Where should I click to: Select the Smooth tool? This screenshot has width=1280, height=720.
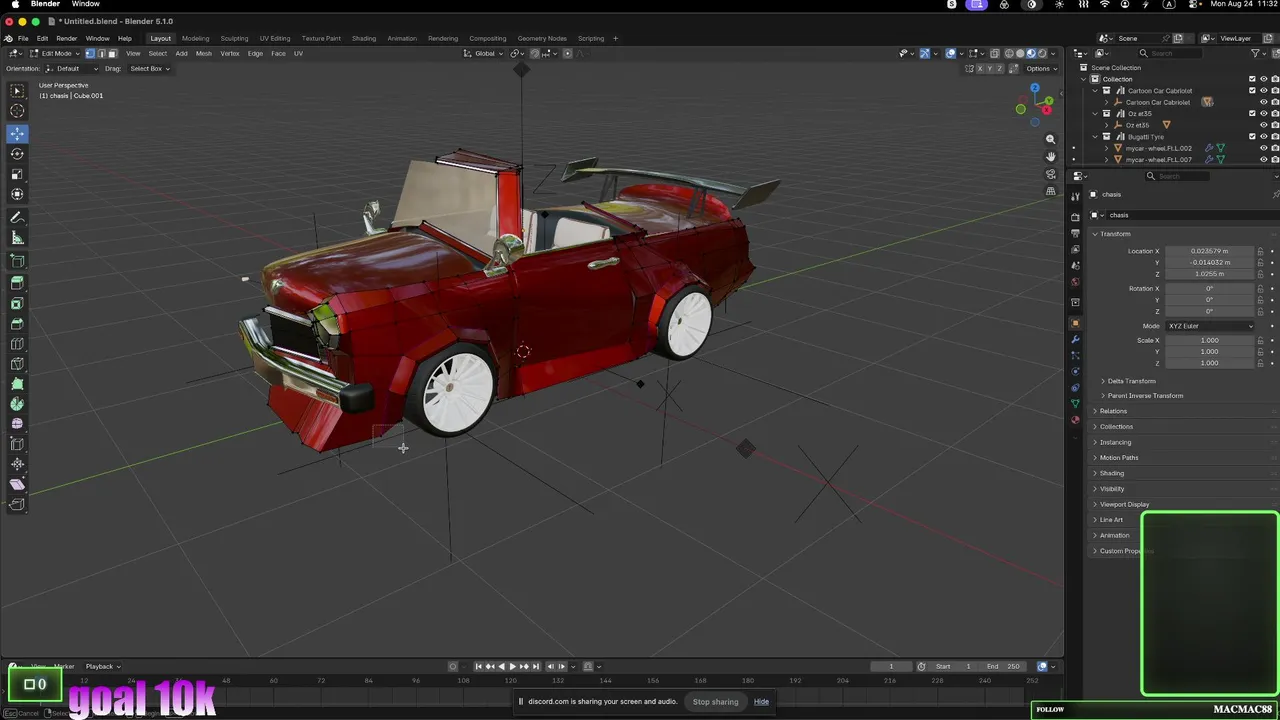coord(17,424)
